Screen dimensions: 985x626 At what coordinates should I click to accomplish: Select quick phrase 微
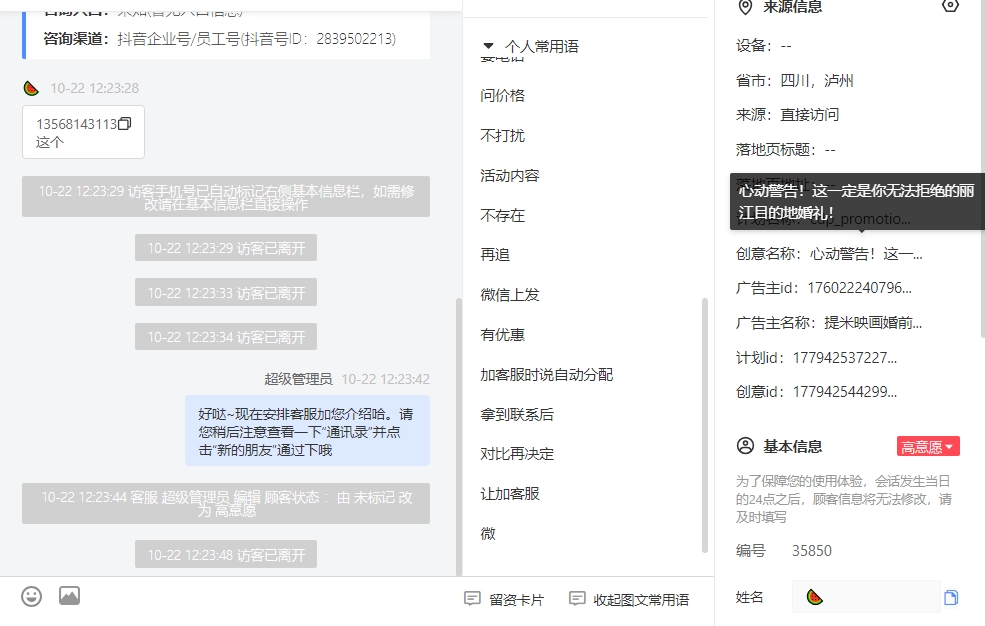488,534
